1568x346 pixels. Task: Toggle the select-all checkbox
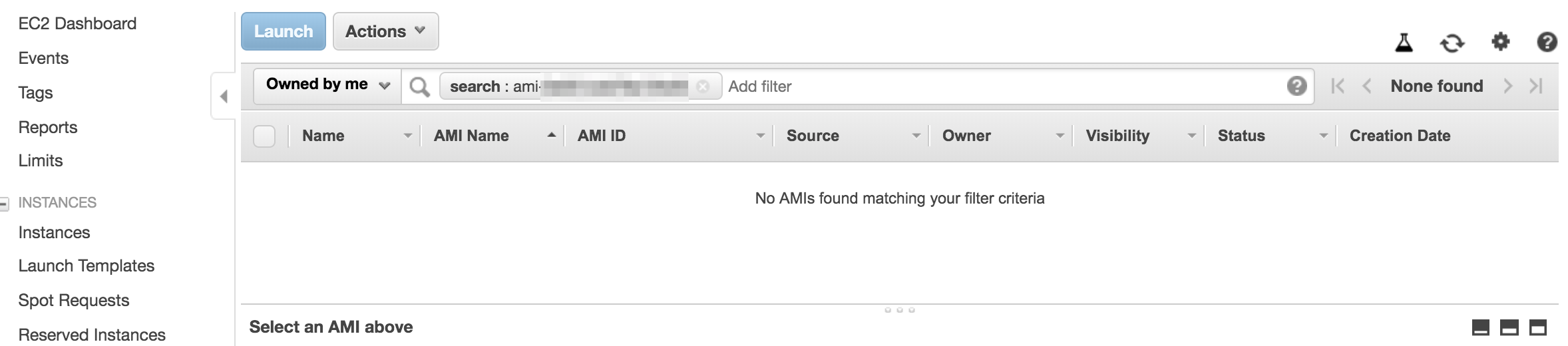click(x=264, y=136)
